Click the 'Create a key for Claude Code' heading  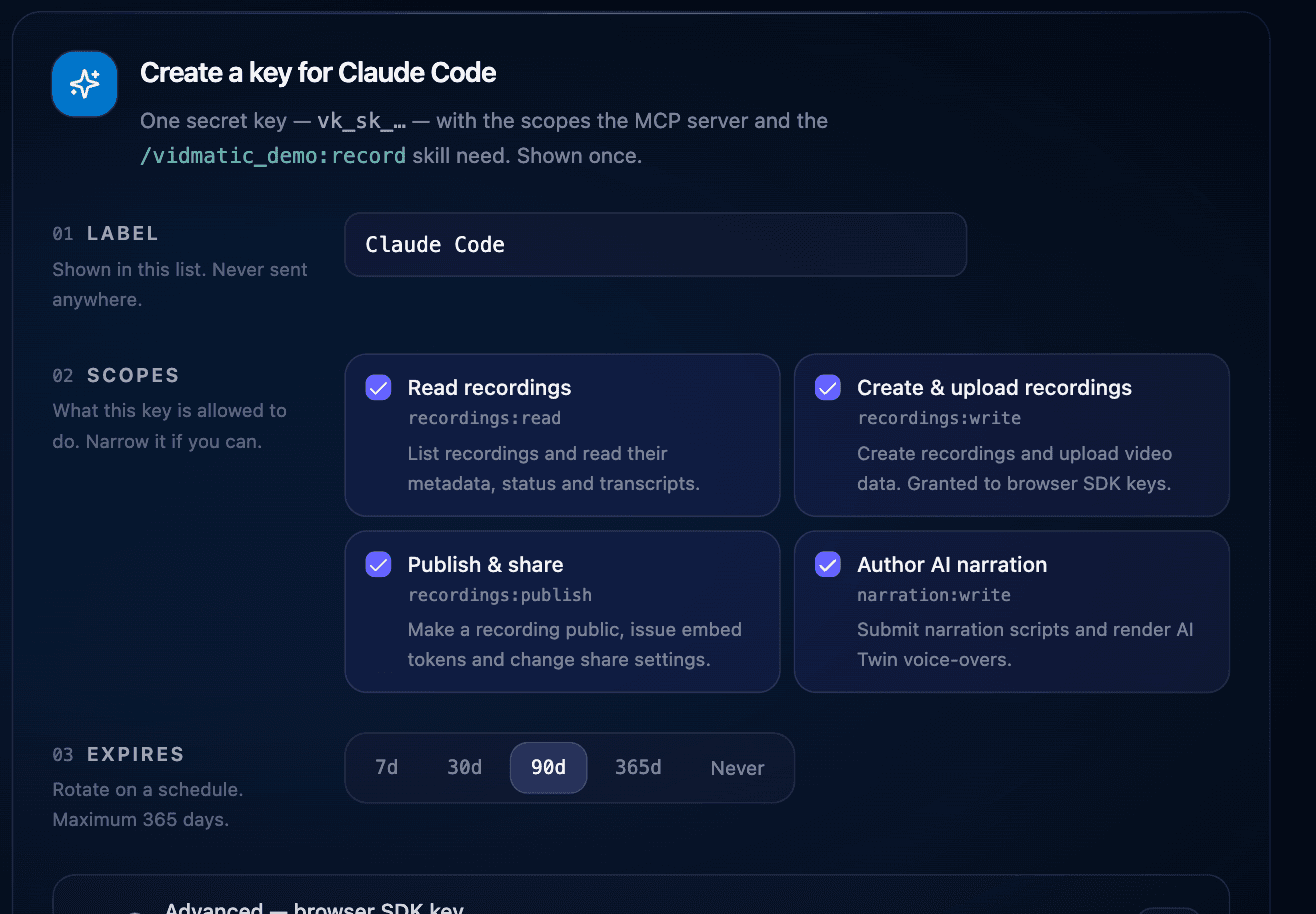(318, 73)
